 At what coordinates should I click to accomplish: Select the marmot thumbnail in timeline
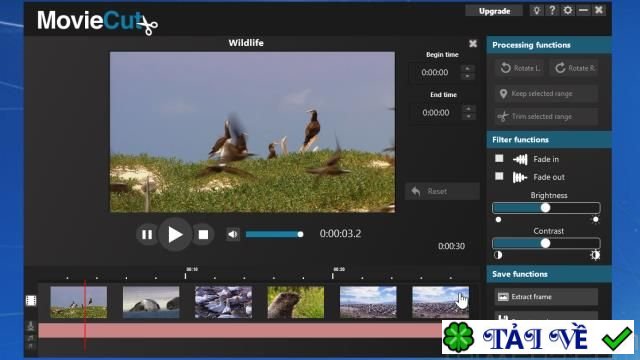pos(296,302)
